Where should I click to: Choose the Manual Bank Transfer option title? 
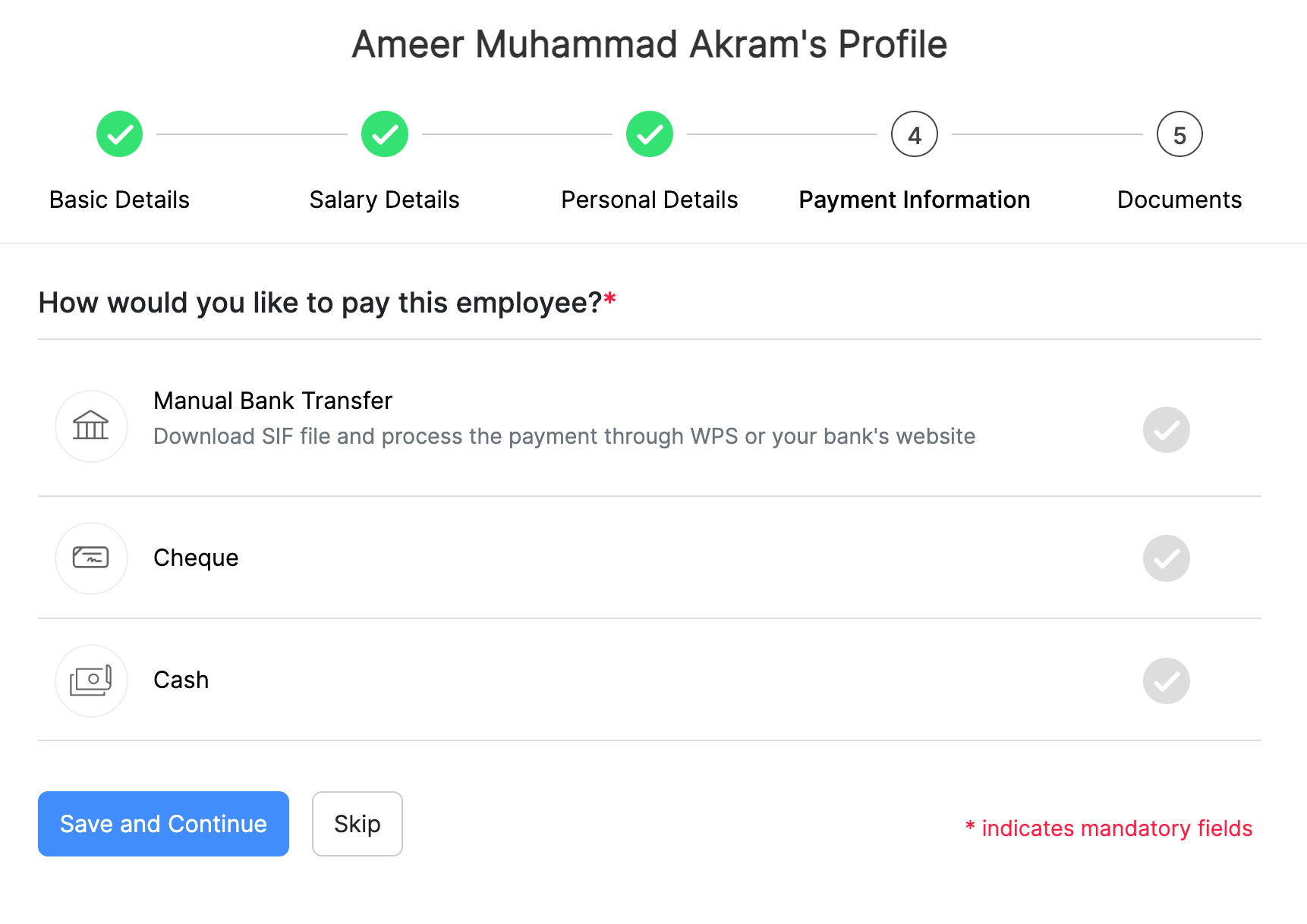pyautogui.click(x=272, y=401)
